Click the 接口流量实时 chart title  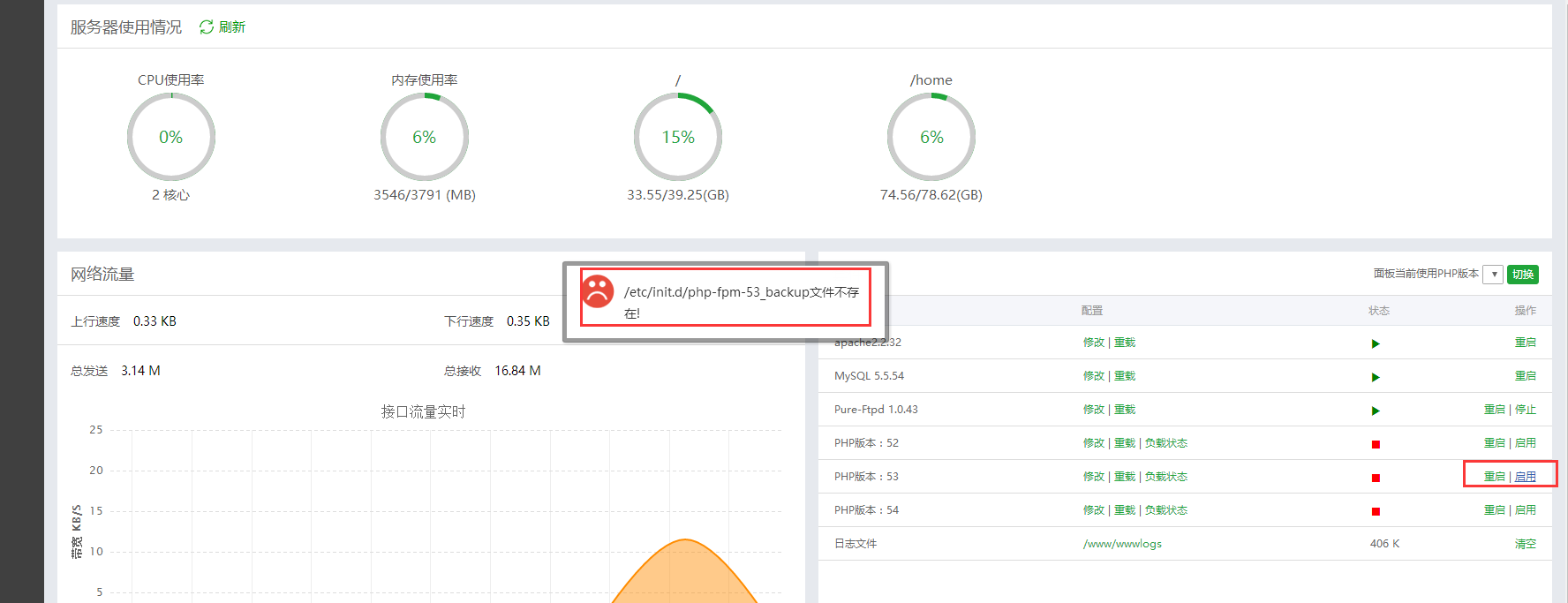click(x=423, y=411)
